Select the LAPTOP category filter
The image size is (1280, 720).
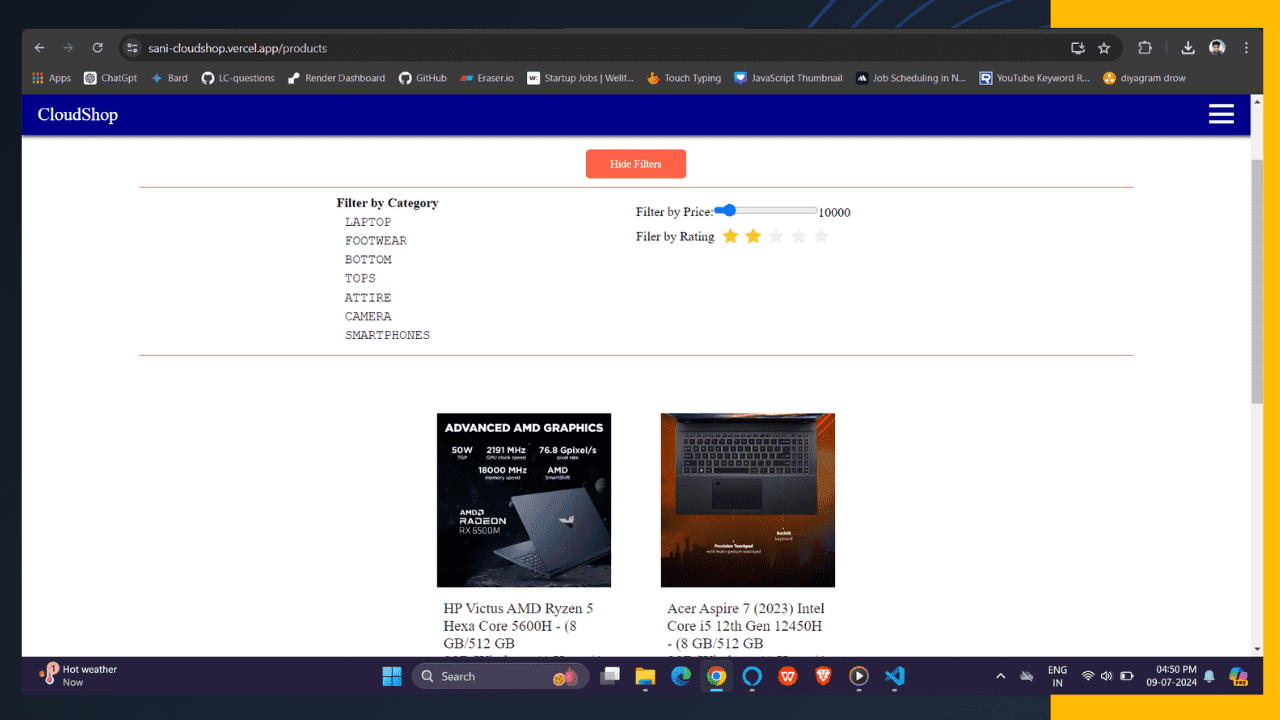367,221
